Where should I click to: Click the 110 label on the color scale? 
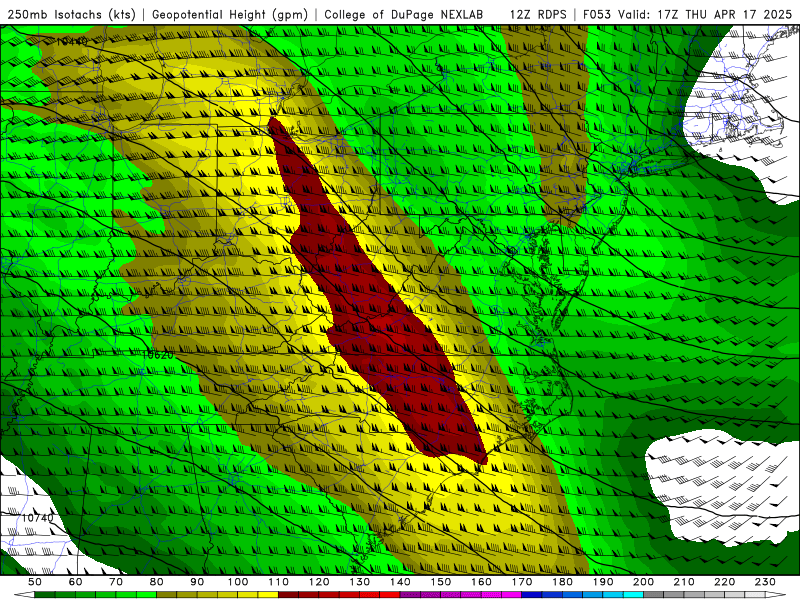(279, 582)
